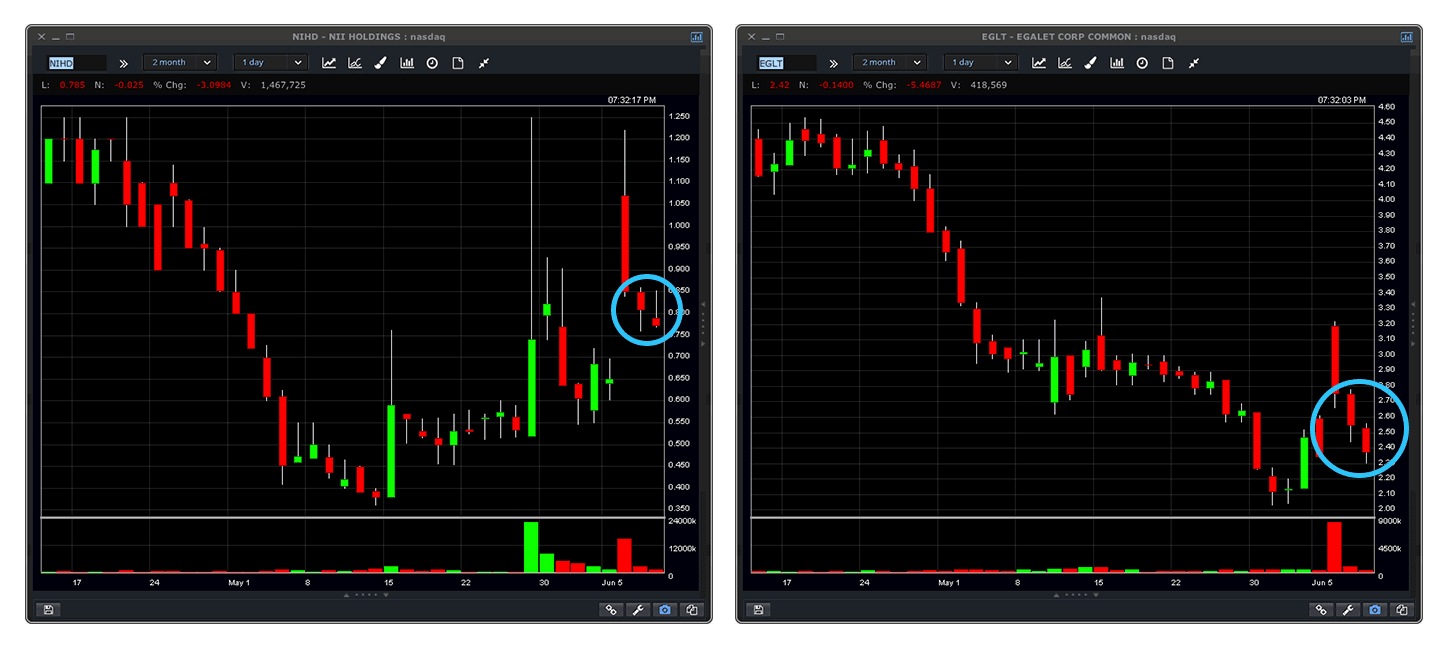The height and width of the screenshot is (648, 1447).
Task: Close the NIHD chart window
Action: (x=41, y=37)
